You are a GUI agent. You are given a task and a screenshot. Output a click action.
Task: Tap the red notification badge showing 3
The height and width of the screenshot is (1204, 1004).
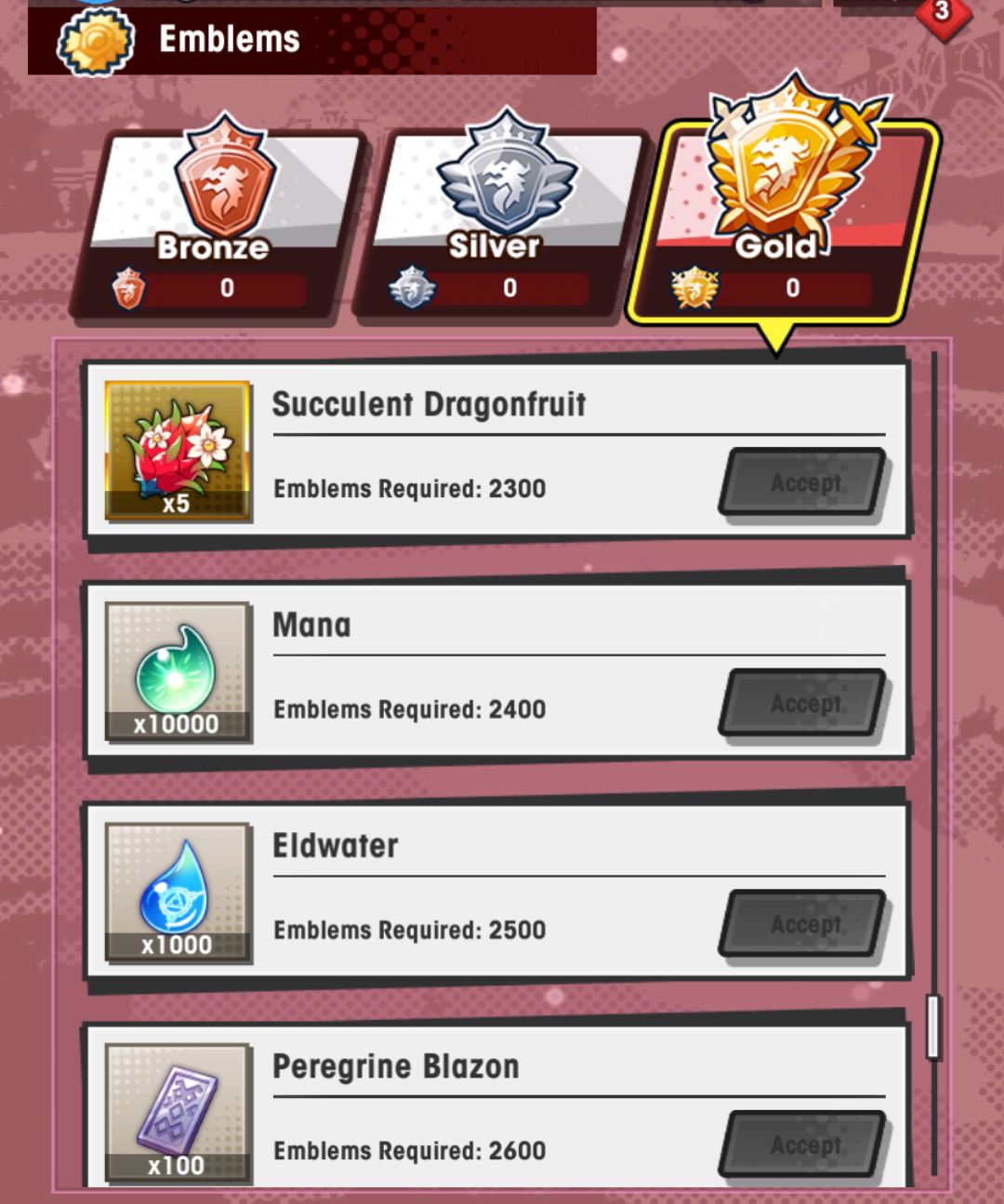pyautogui.click(x=942, y=13)
